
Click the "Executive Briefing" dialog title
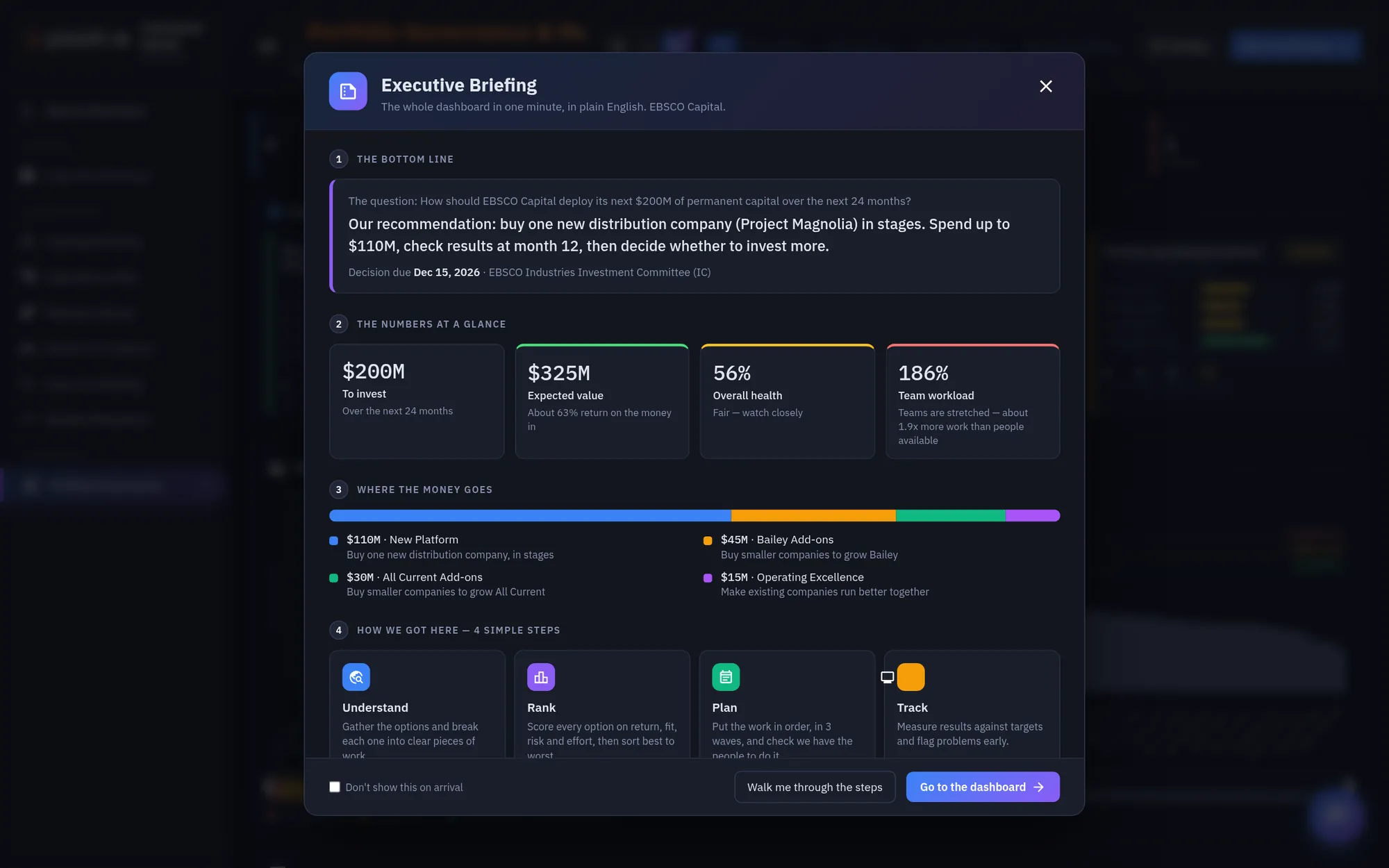459,85
